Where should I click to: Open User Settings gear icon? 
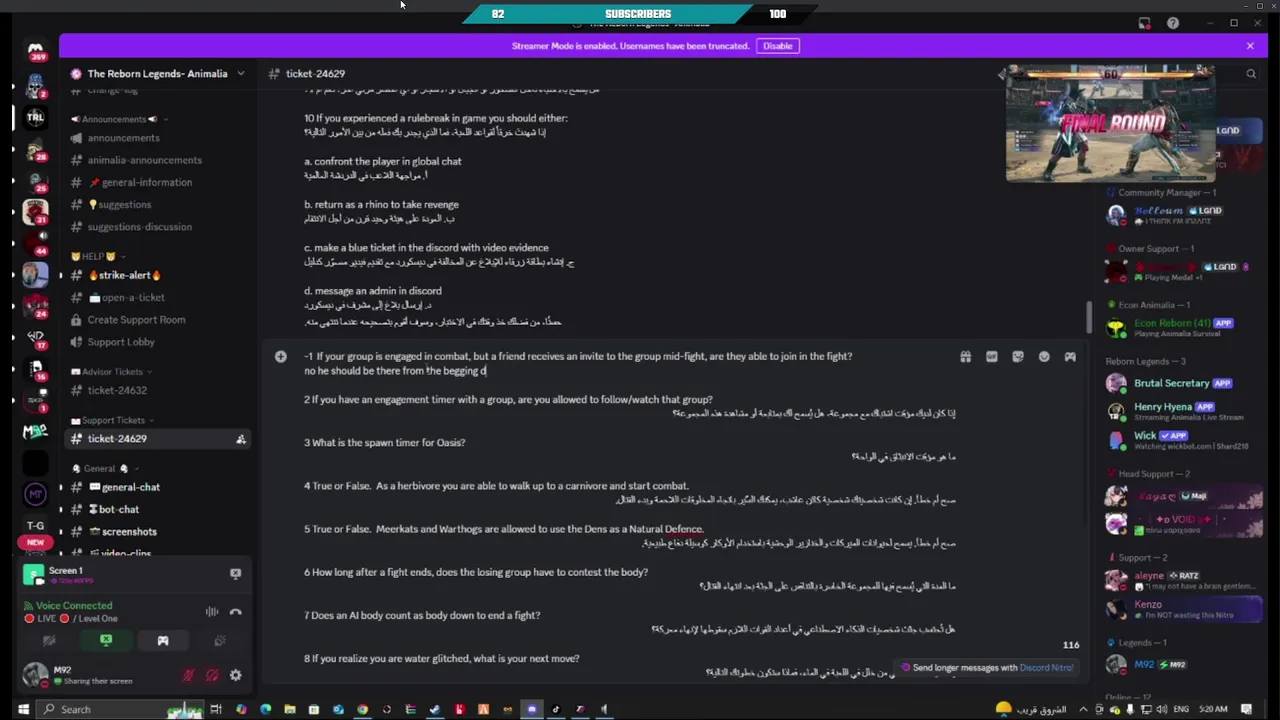point(236,675)
